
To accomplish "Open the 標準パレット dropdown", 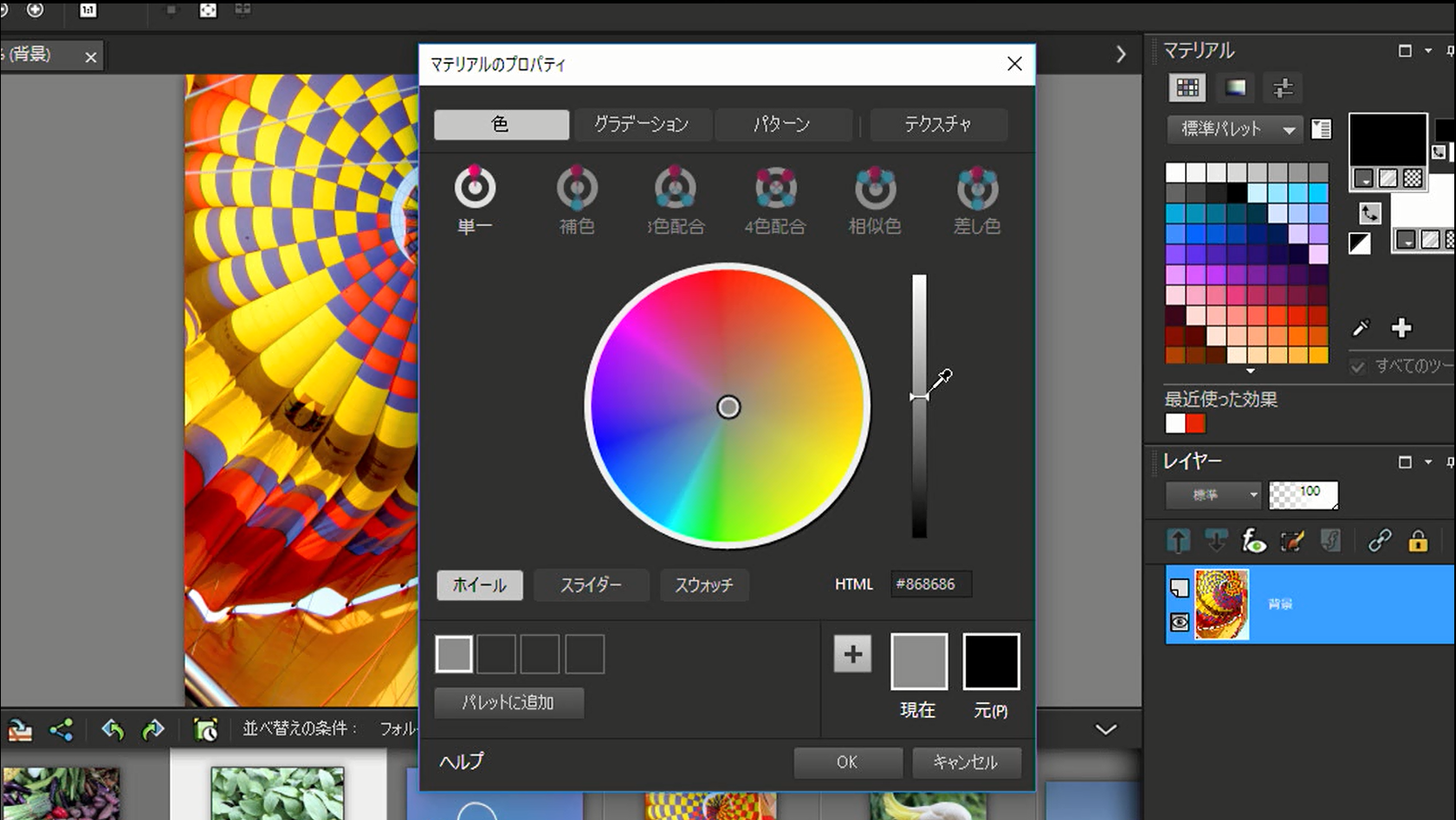I will [1234, 129].
